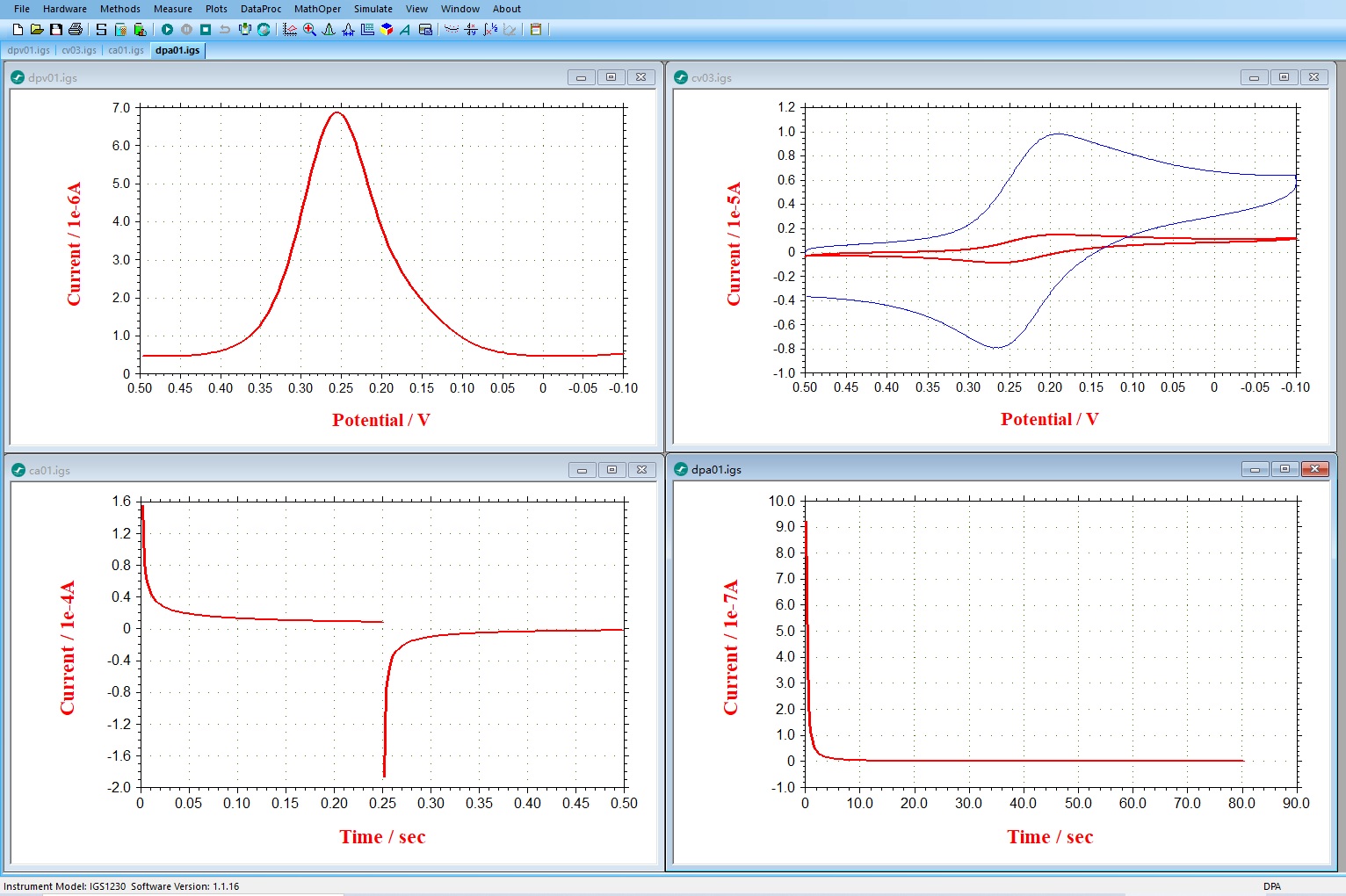Start the run with the play icon

[167, 29]
